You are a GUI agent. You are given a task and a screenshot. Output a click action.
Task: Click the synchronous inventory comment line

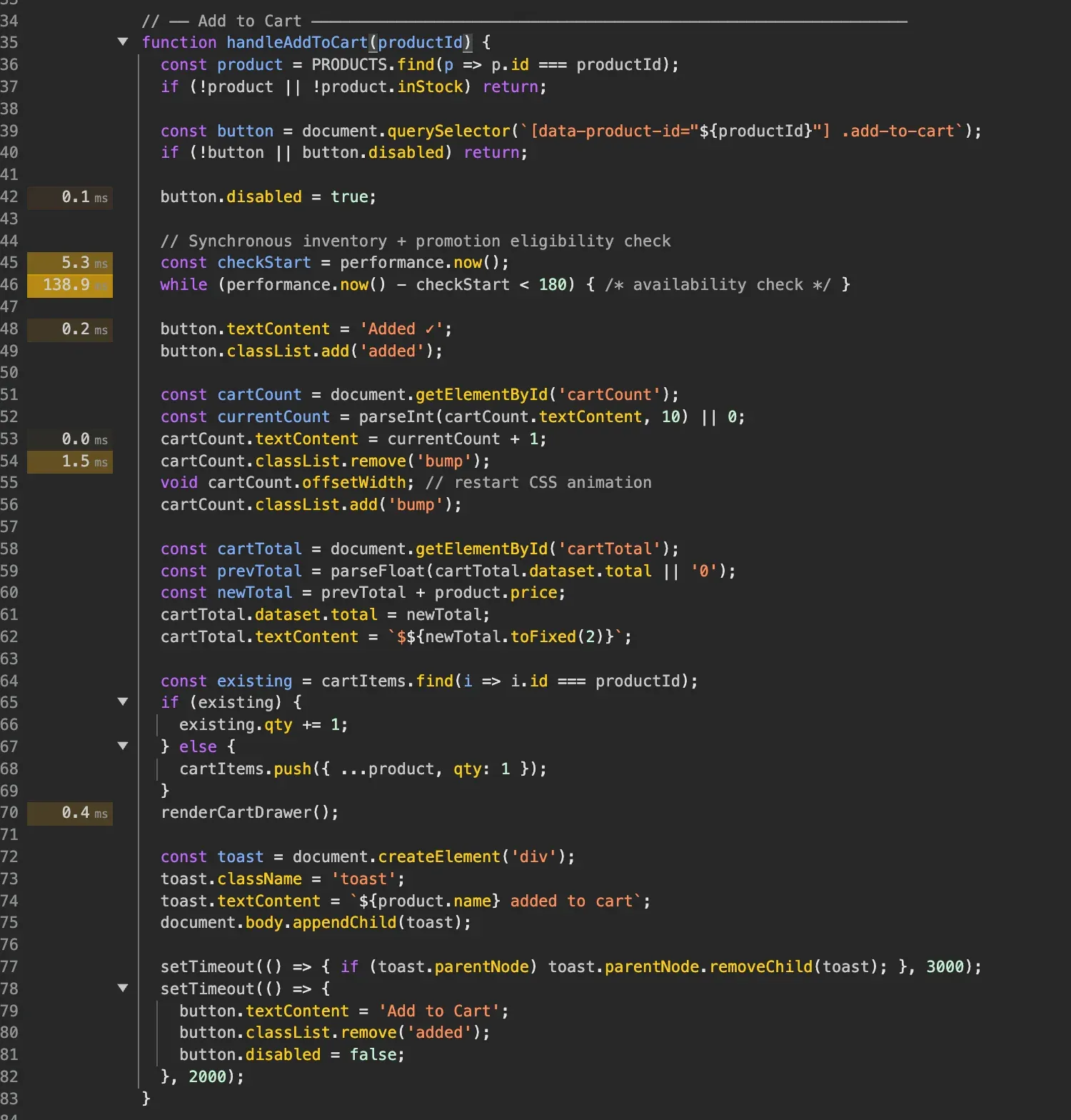point(416,241)
